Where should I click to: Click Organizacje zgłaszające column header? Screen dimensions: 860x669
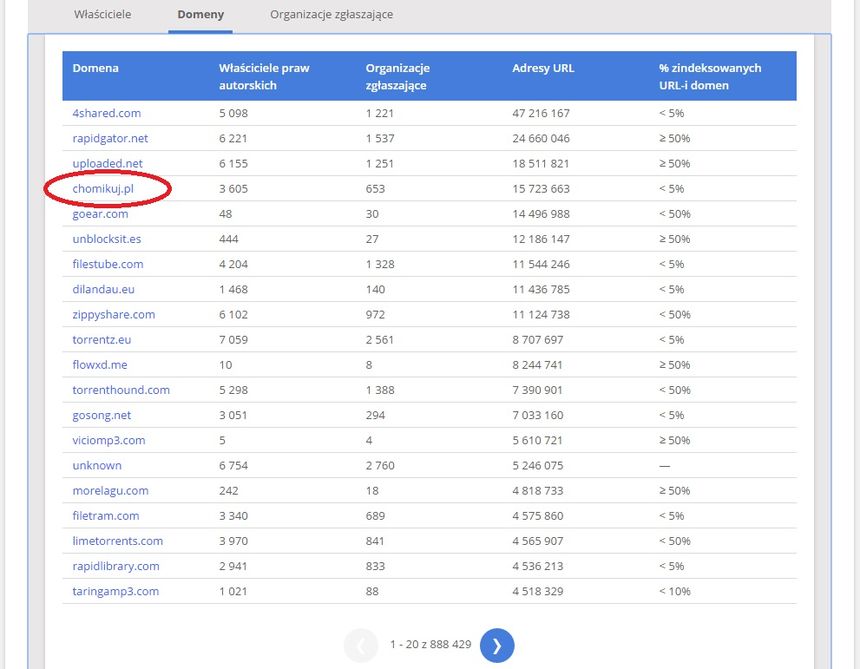[398, 77]
